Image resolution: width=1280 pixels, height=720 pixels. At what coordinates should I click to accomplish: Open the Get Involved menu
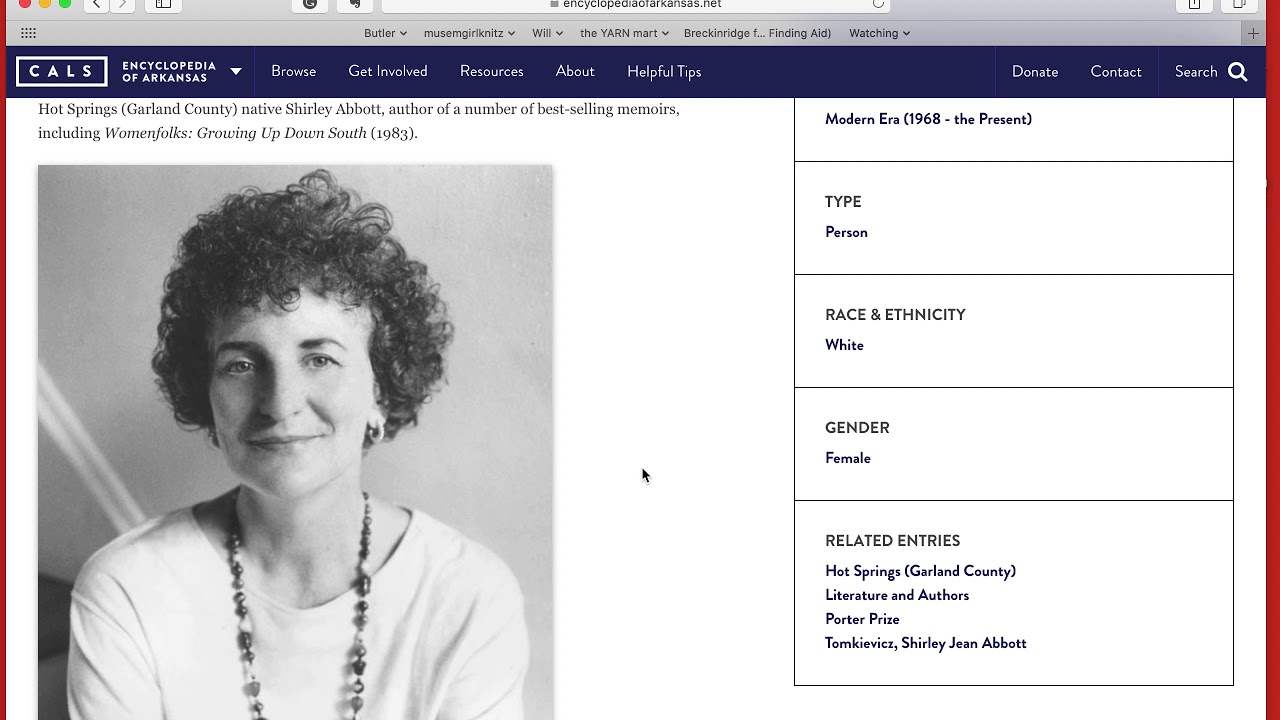388,72
